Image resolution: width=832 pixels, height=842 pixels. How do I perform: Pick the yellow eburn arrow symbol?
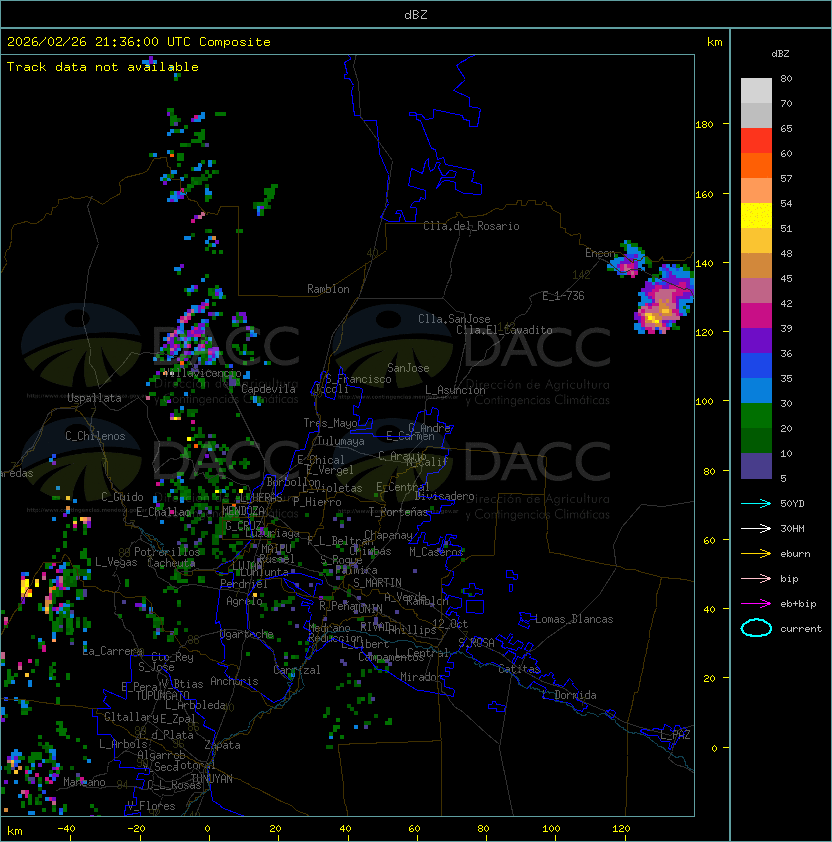point(756,554)
